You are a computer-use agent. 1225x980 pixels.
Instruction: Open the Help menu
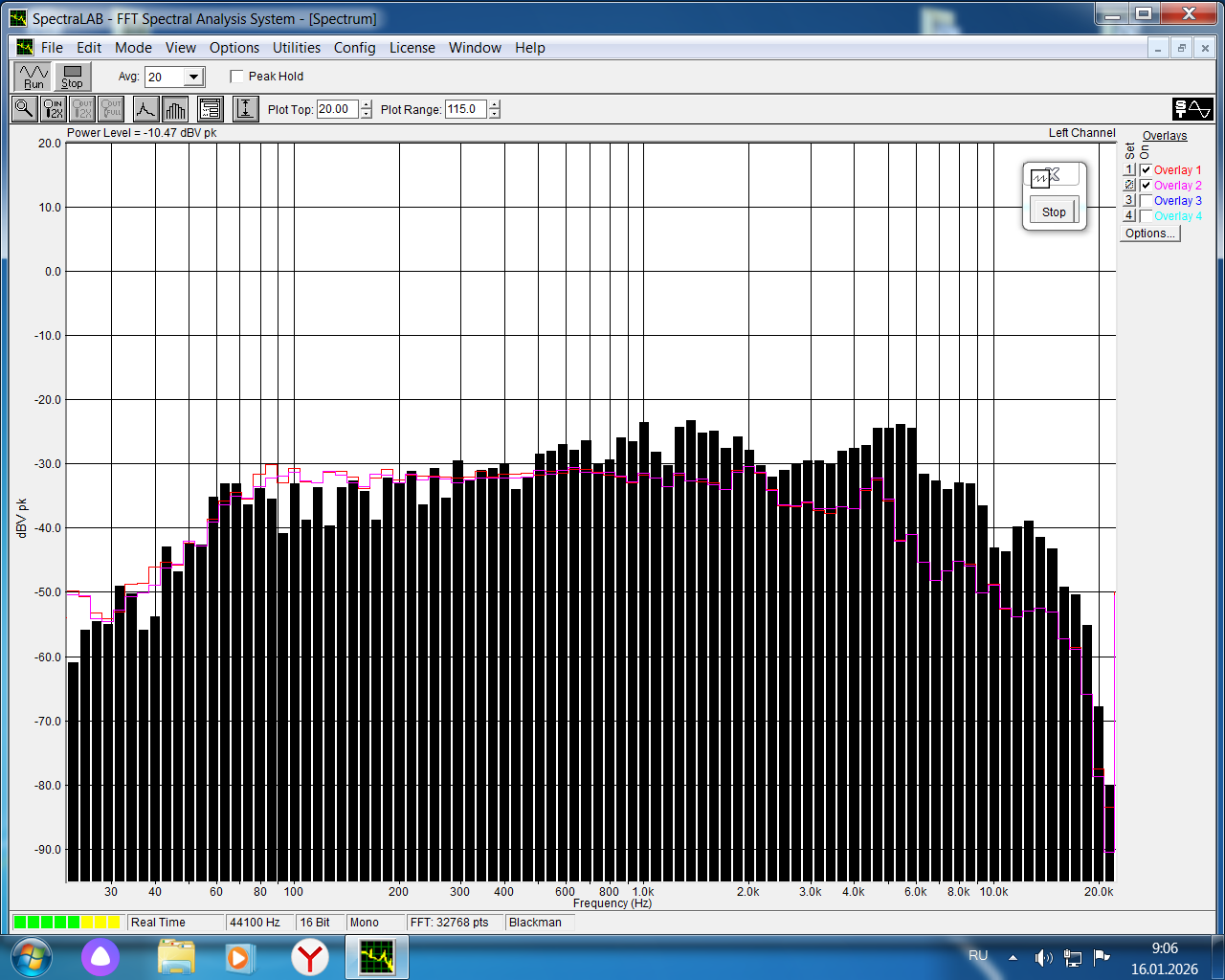click(x=530, y=48)
